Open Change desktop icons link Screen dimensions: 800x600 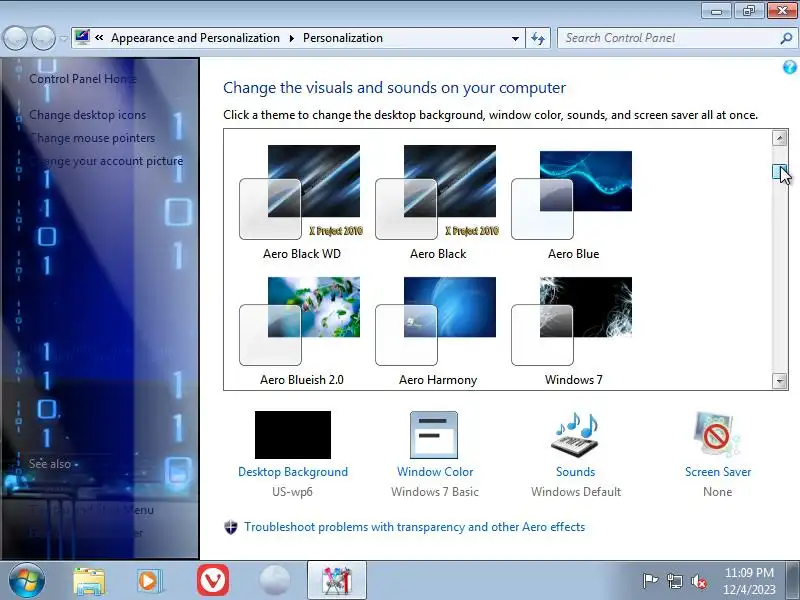click(x=87, y=115)
